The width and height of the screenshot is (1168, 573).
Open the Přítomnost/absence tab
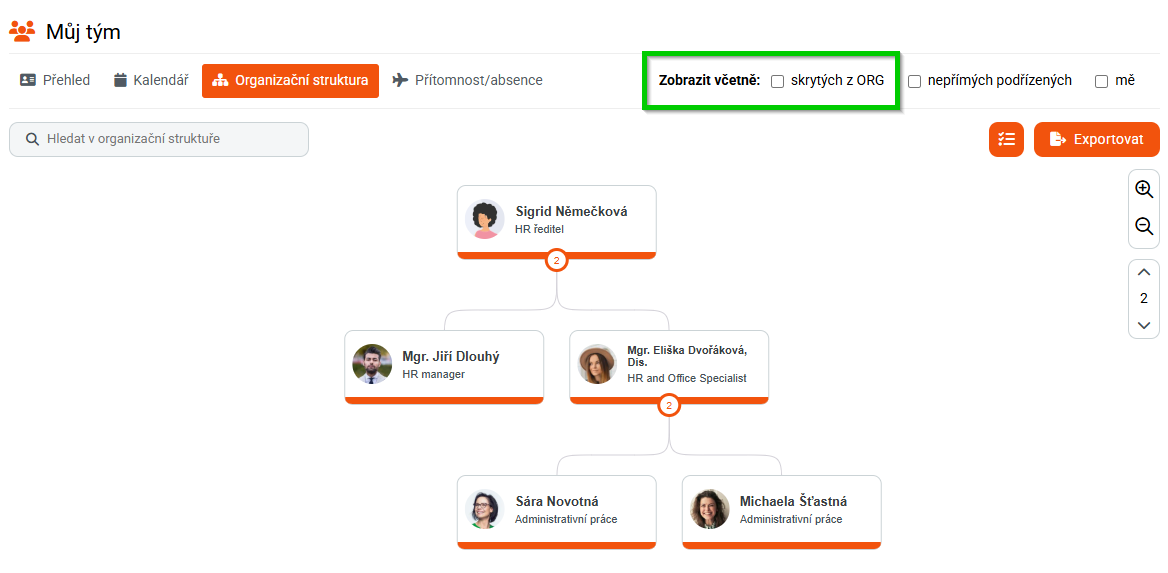click(x=467, y=80)
